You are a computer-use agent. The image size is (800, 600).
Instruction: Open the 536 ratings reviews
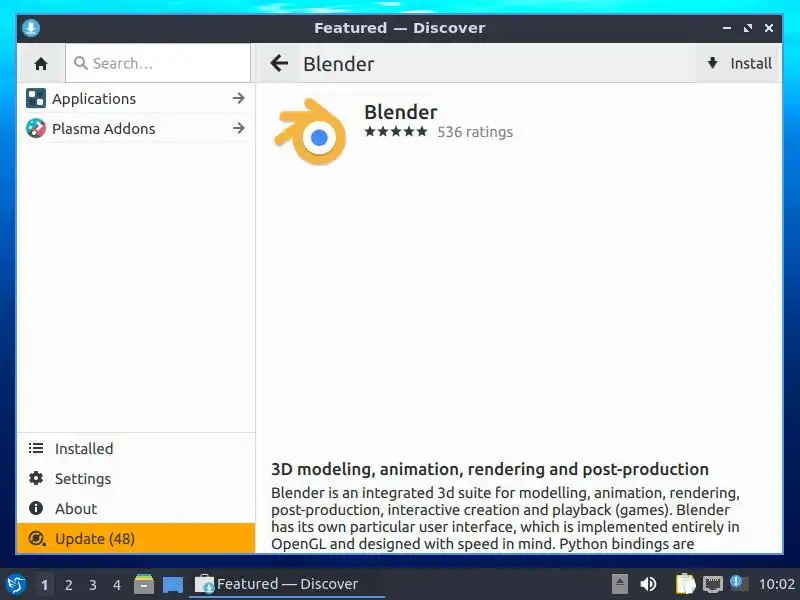click(x=474, y=132)
